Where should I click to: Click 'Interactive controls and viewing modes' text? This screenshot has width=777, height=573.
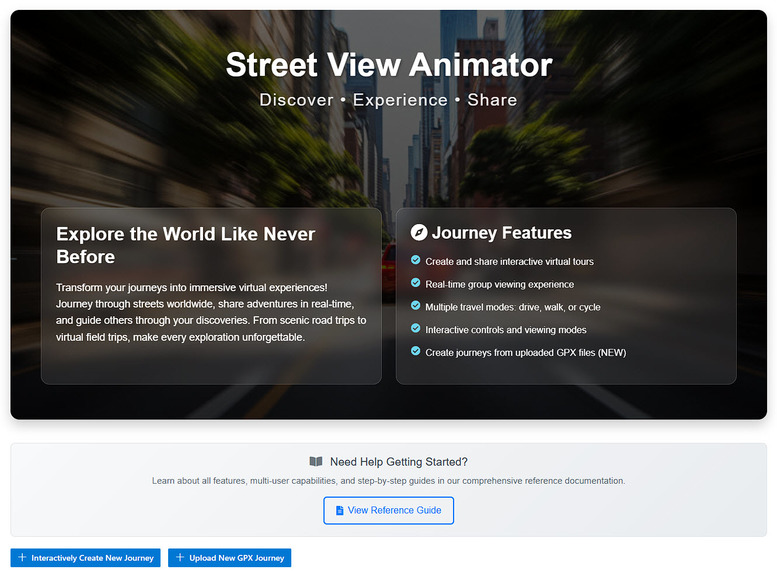pos(506,330)
